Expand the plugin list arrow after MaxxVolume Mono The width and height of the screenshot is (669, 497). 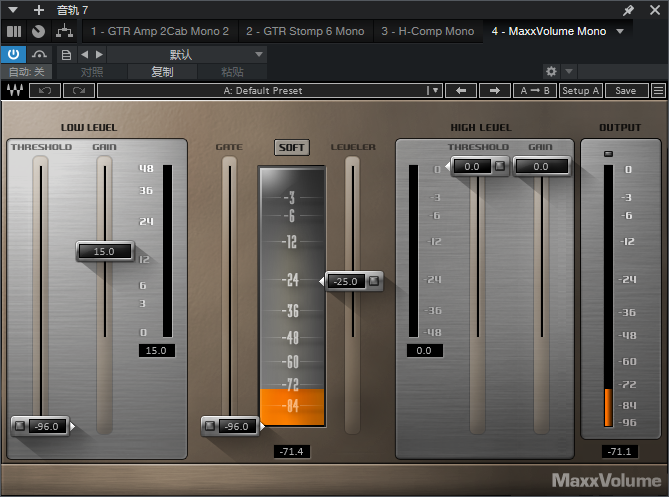tap(620, 31)
